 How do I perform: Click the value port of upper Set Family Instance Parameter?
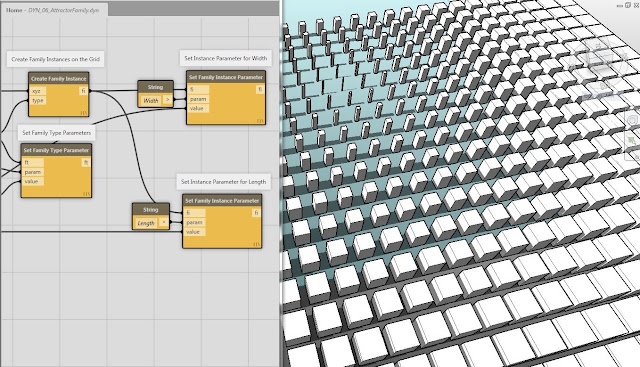198,109
